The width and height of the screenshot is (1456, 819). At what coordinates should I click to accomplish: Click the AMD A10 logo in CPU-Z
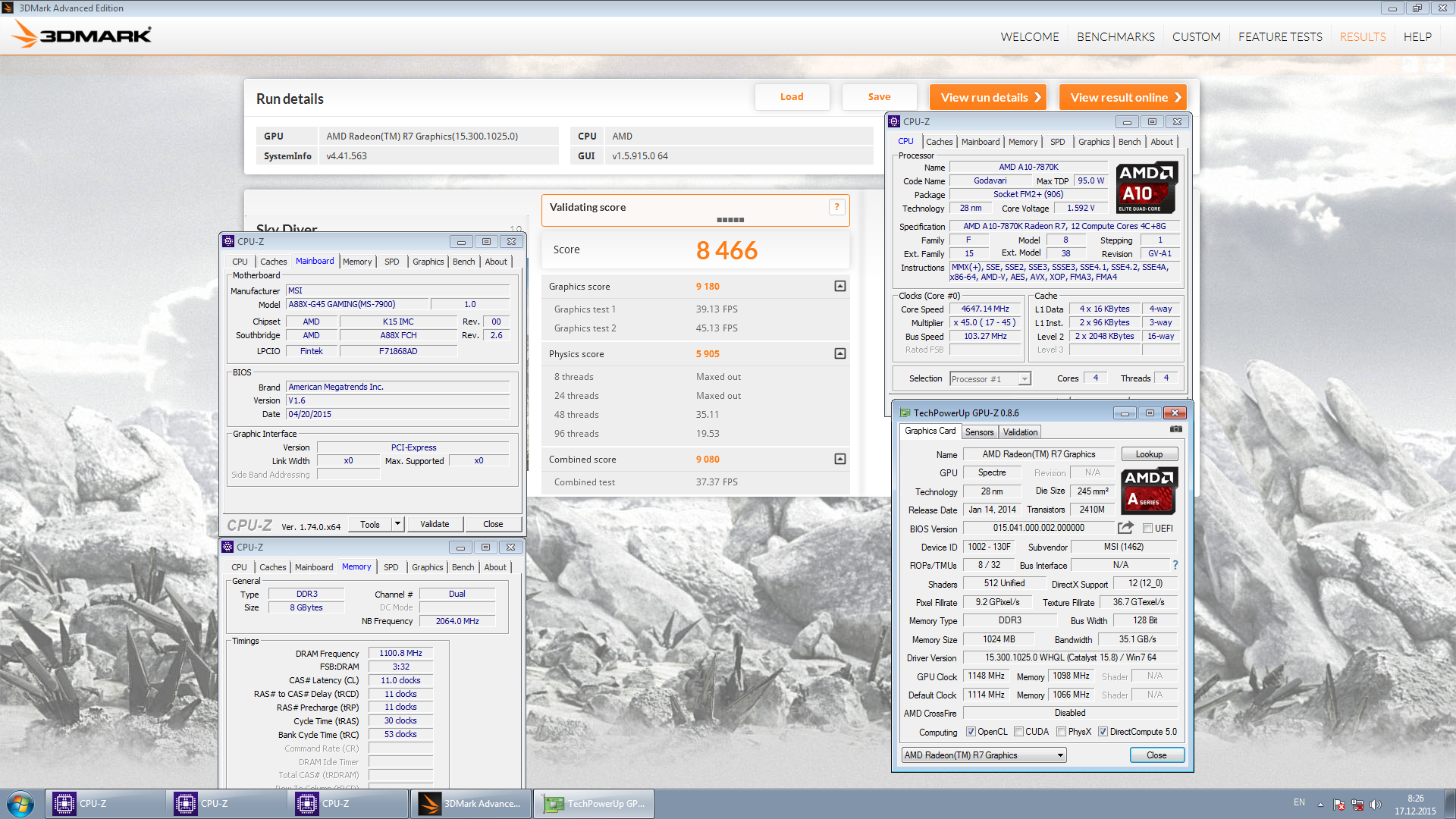[1147, 187]
